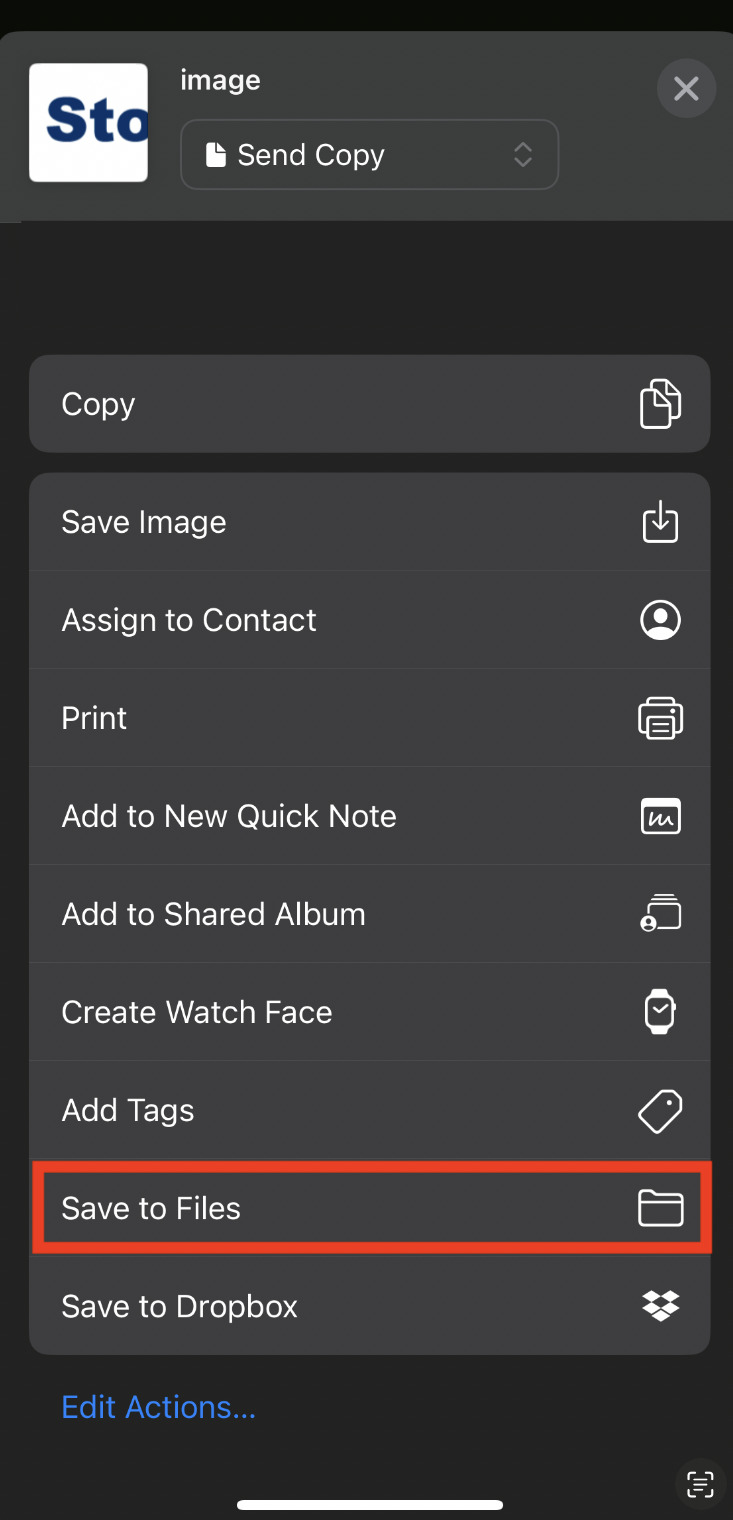Tap the Sto image thumbnail
733x1520 pixels.
(x=88, y=122)
